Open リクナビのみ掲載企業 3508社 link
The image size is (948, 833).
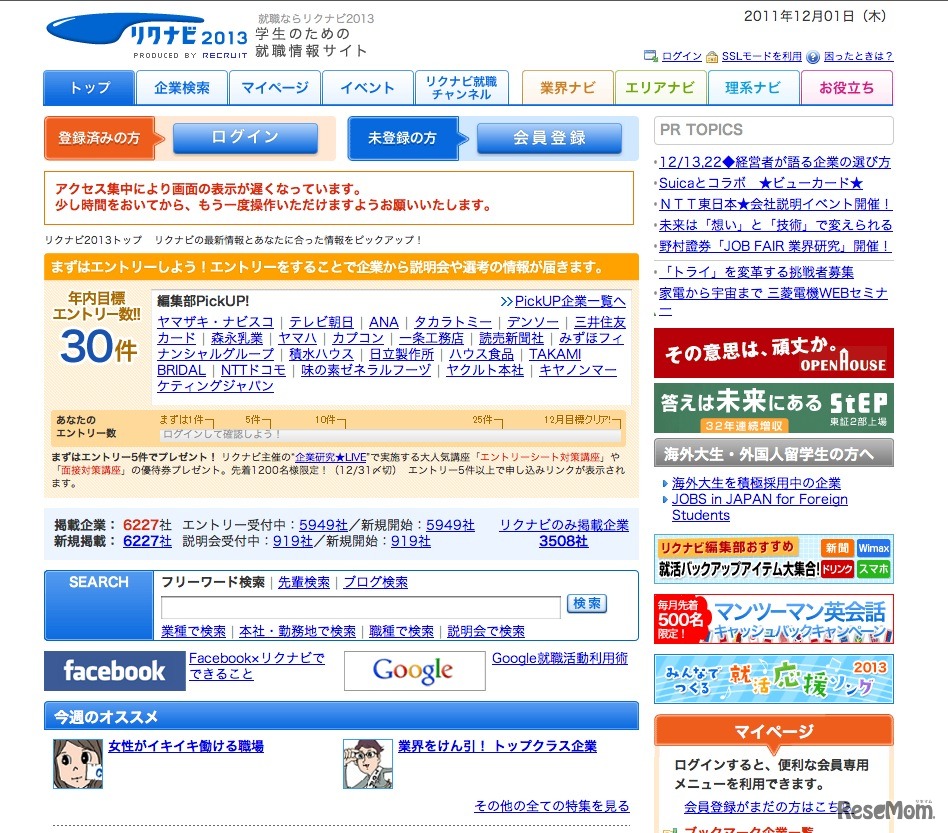coord(563,533)
